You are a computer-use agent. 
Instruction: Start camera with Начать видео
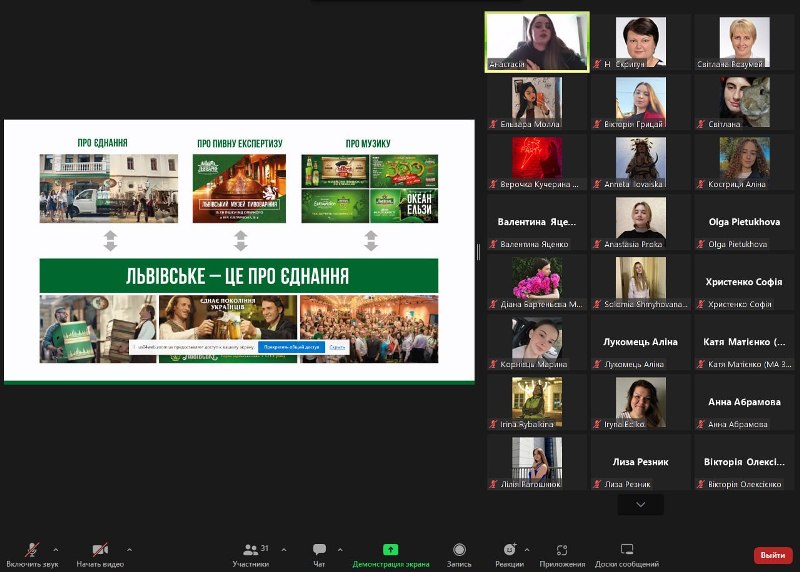click(x=100, y=555)
